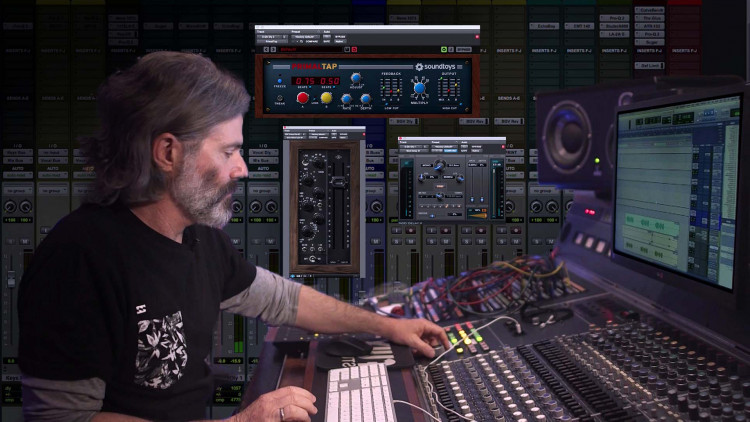
Task: Select the 0.50 delay time display
Action: coord(329,81)
